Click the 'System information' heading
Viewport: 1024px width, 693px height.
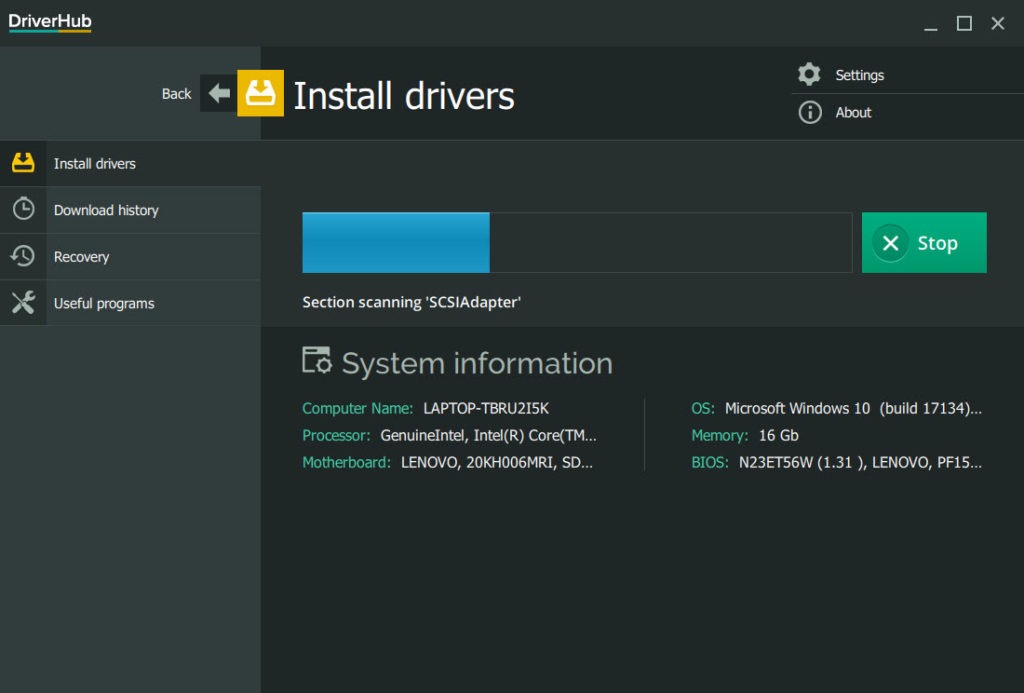pos(477,363)
